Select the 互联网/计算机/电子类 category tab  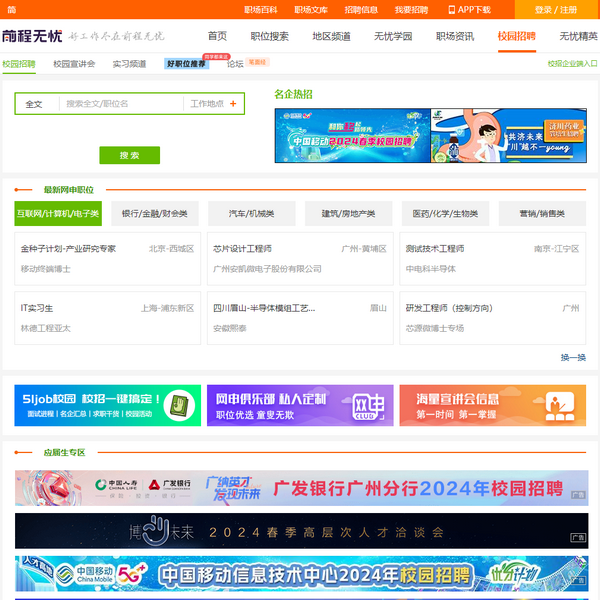pyautogui.click(x=58, y=214)
